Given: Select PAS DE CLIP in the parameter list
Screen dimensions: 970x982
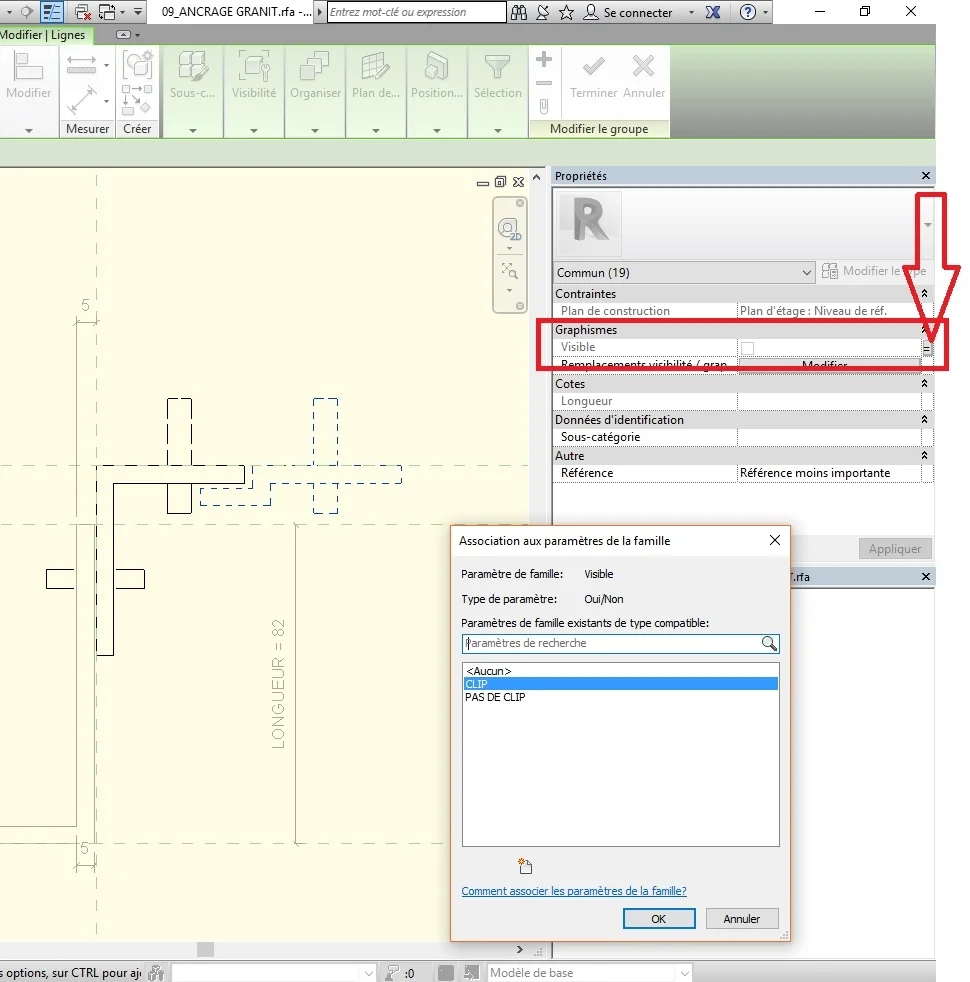Looking at the screenshot, I should tap(620, 697).
